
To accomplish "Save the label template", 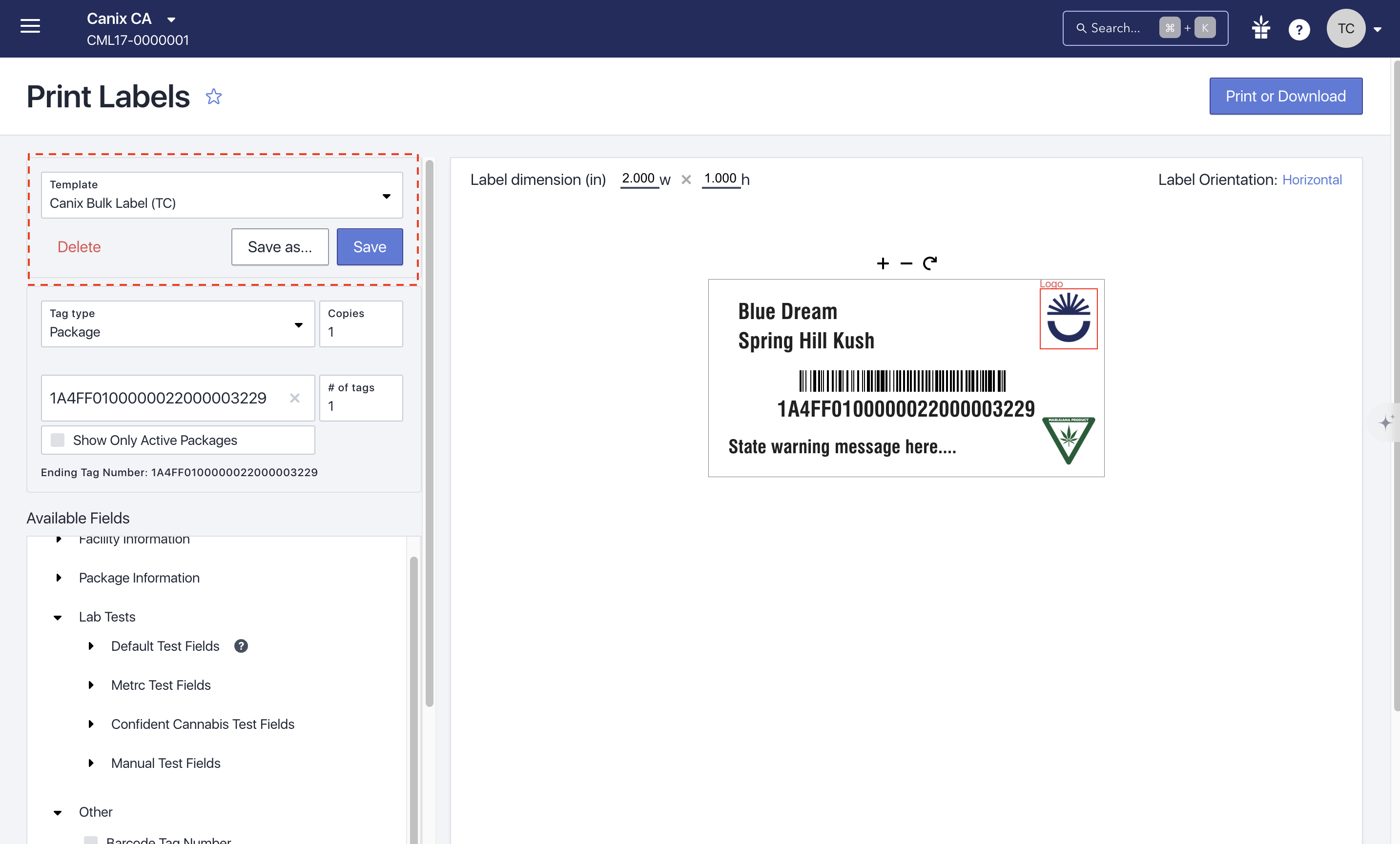I will click(x=370, y=246).
